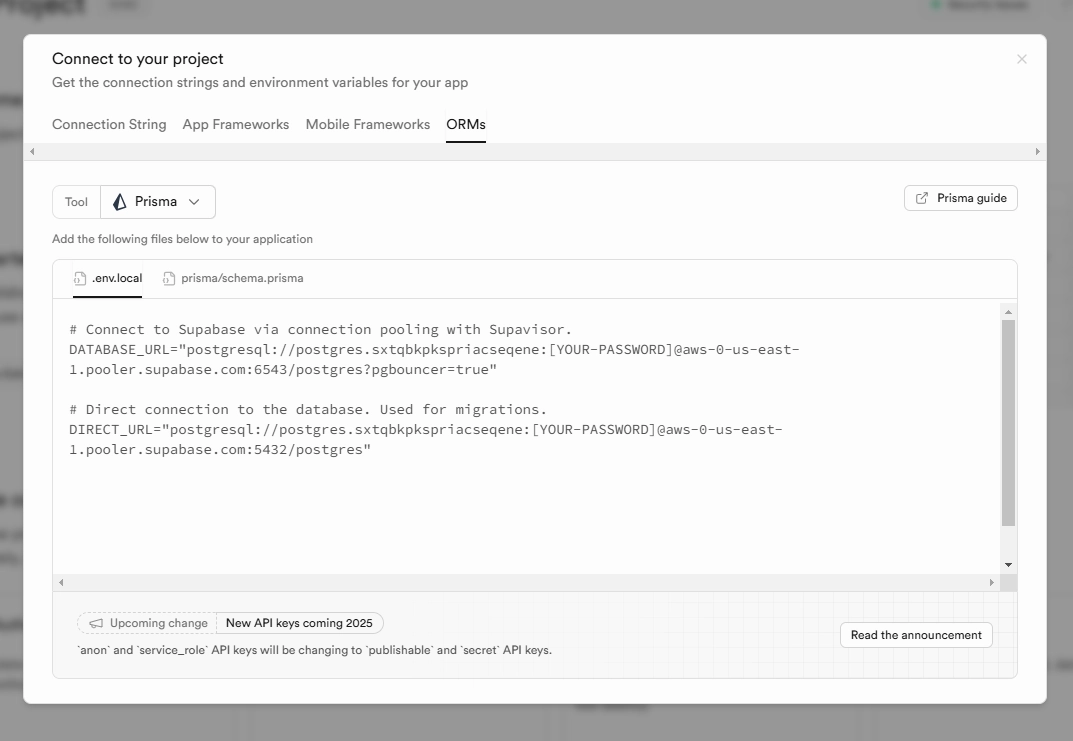Image resolution: width=1073 pixels, height=741 pixels.
Task: Click the code box scroll-down arrow
Action: pyautogui.click(x=1008, y=565)
